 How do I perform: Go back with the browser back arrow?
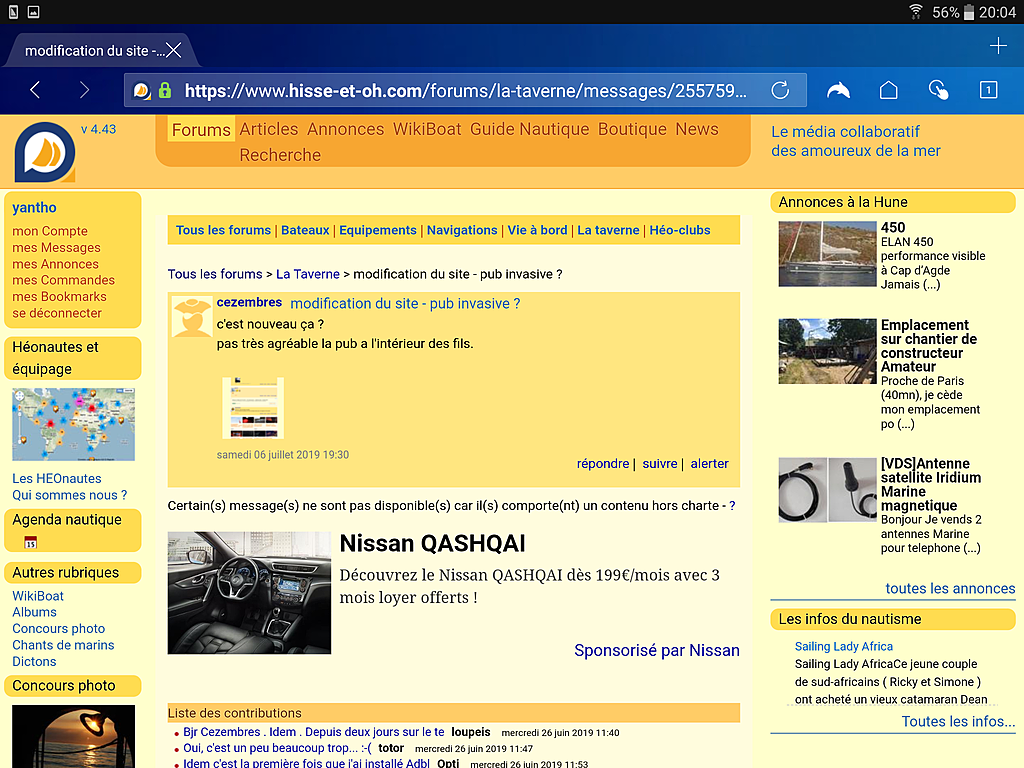[35, 89]
